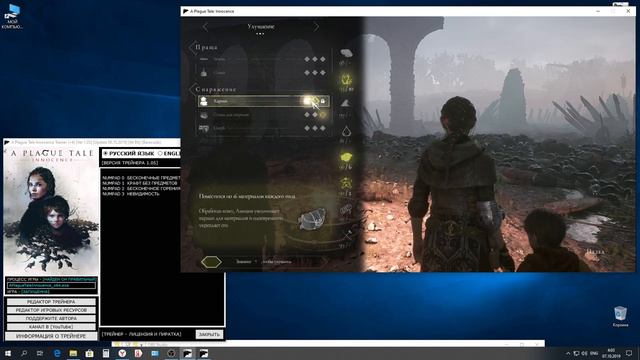Click the pouch illustration in description area
Image resolution: width=640 pixels, height=360 pixels.
click(313, 218)
